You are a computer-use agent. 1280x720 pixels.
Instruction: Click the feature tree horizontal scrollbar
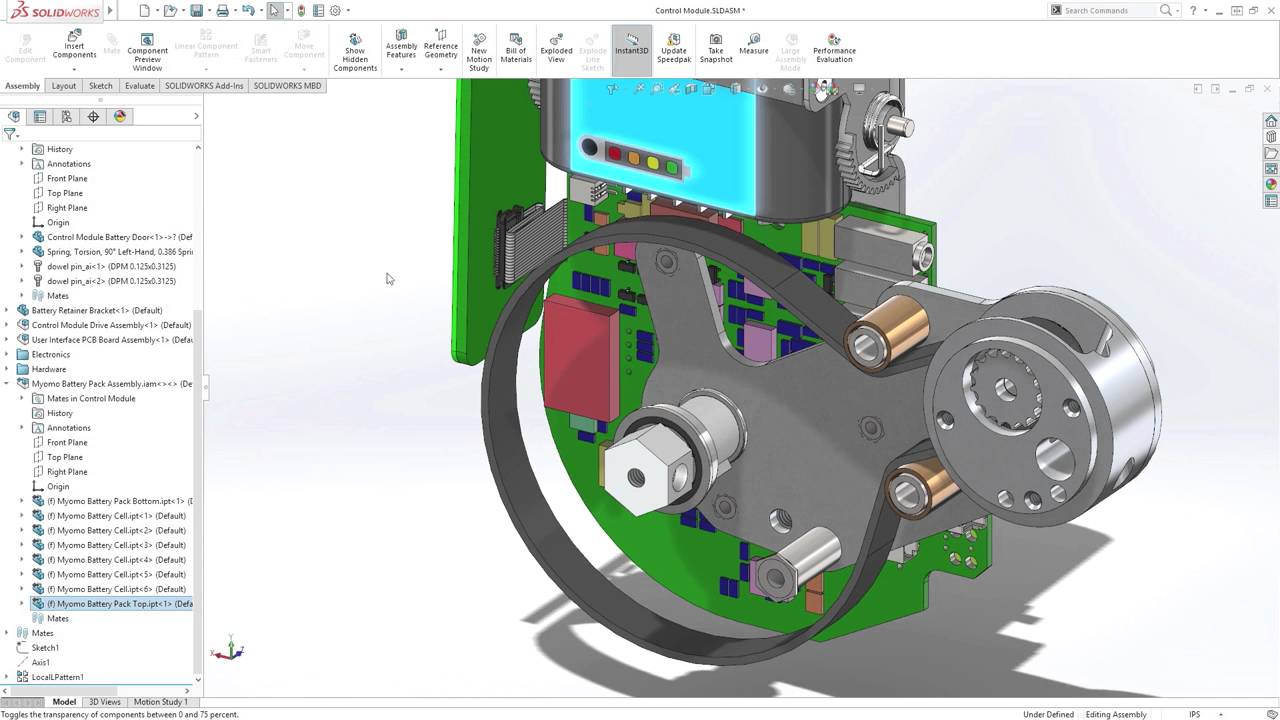coord(65,690)
